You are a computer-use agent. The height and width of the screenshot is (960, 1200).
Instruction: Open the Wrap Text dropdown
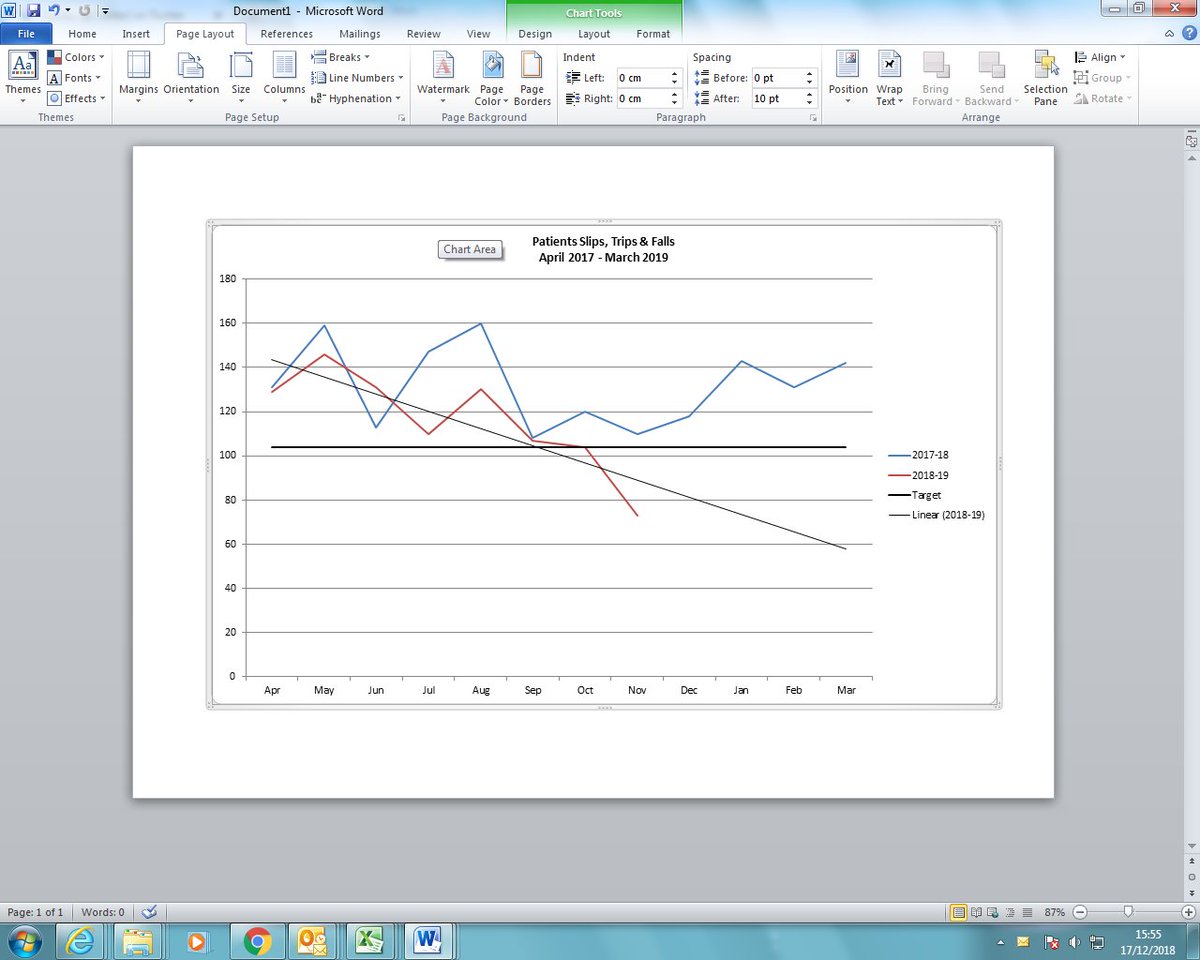pyautogui.click(x=889, y=77)
